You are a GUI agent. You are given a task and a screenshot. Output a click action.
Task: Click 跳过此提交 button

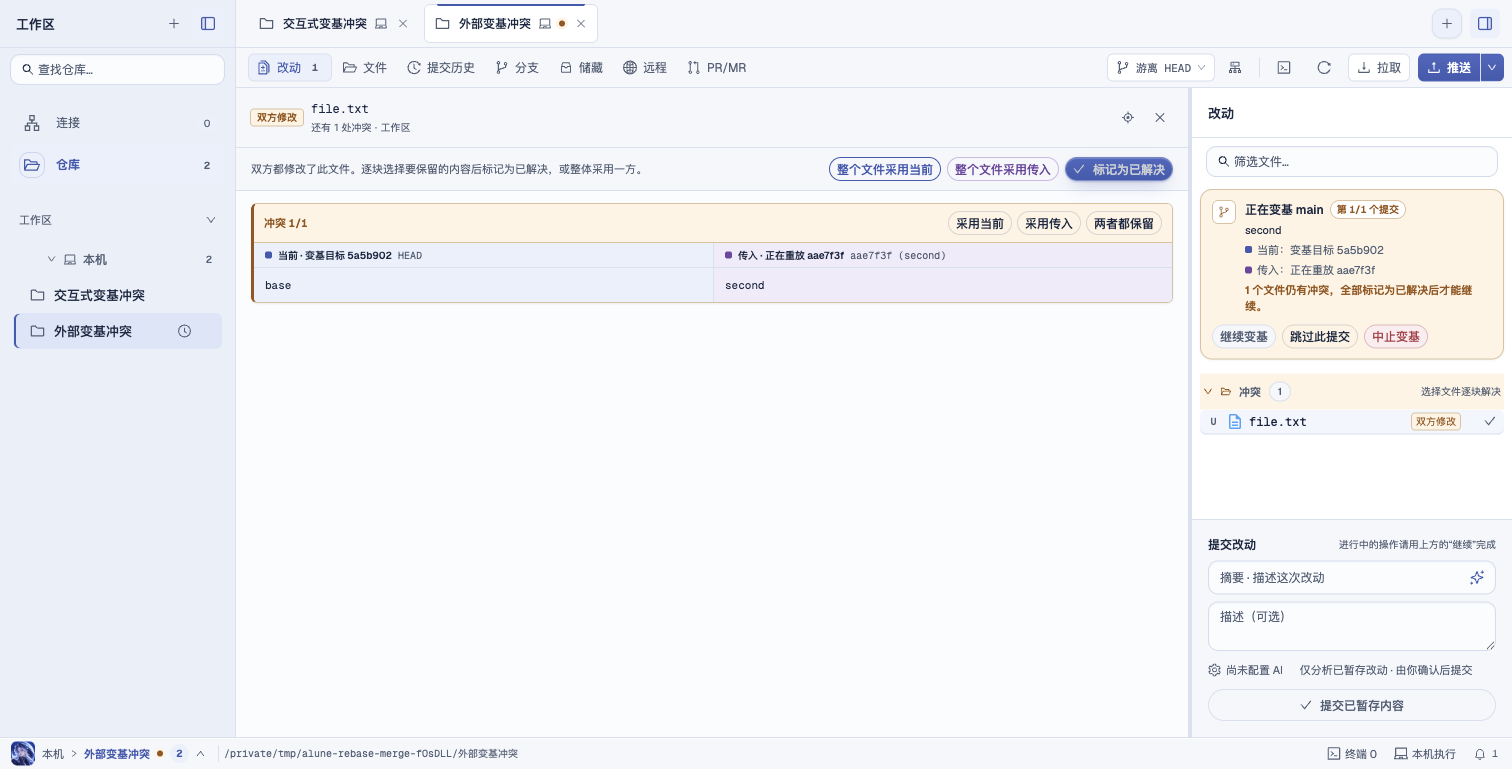pyautogui.click(x=1320, y=336)
